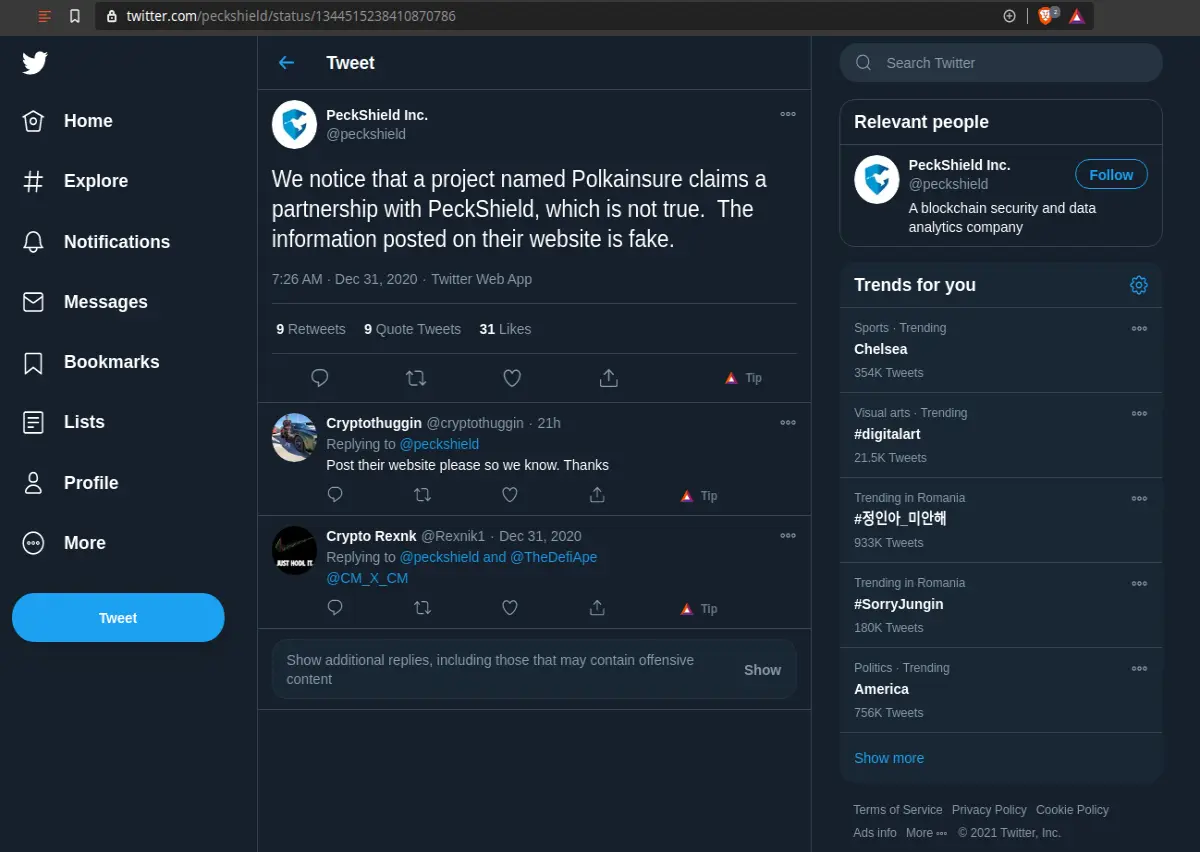The width and height of the screenshot is (1200, 852).
Task: Click the Search Twitter field
Action: click(1001, 63)
